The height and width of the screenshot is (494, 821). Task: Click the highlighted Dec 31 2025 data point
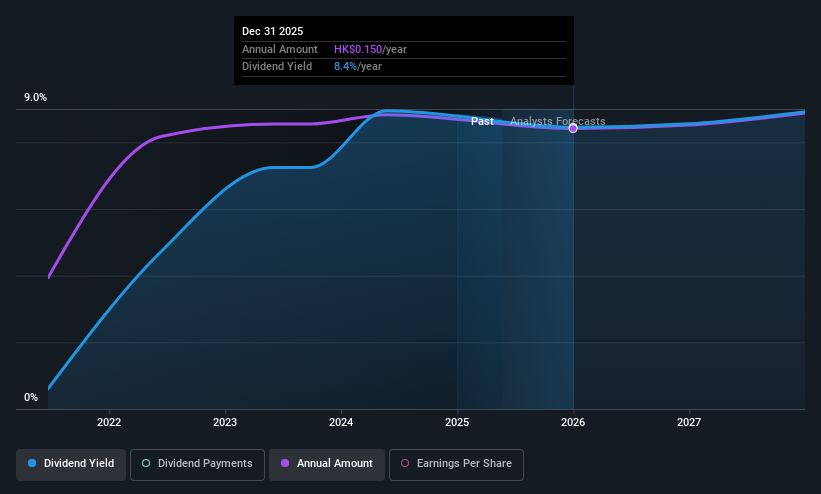click(x=573, y=128)
